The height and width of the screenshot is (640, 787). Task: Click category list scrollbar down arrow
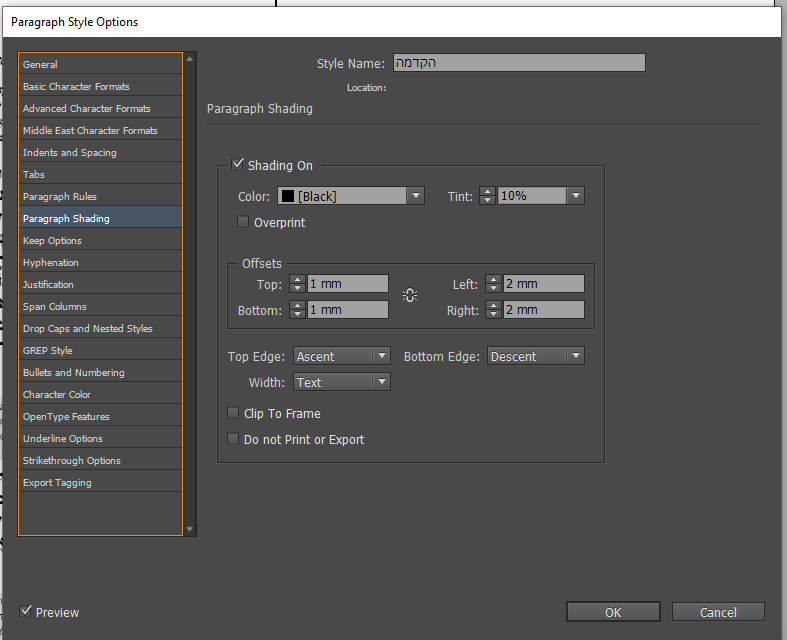tap(190, 529)
